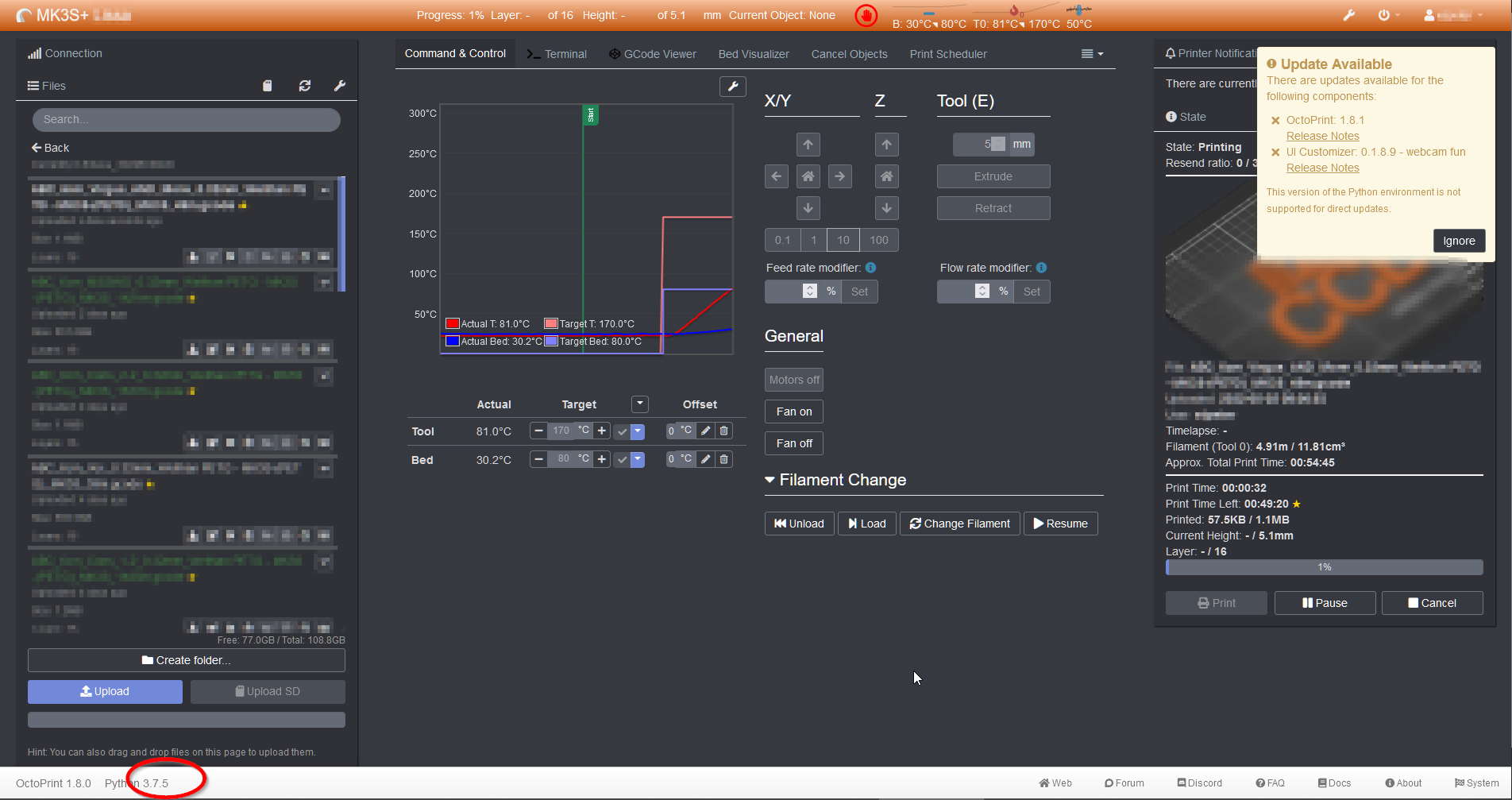Go to Print Scheduler tab
This screenshot has width=1512, height=800.
coord(948,54)
